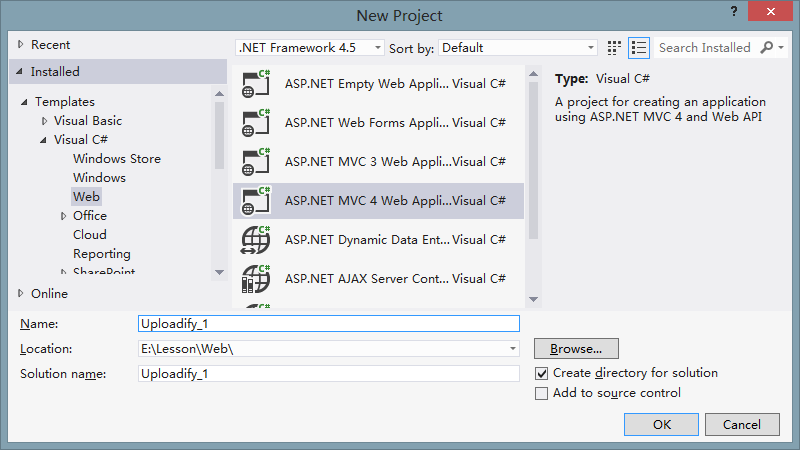Expand the Visual Basic tree node
This screenshot has height=450, width=800.
pos(44,121)
